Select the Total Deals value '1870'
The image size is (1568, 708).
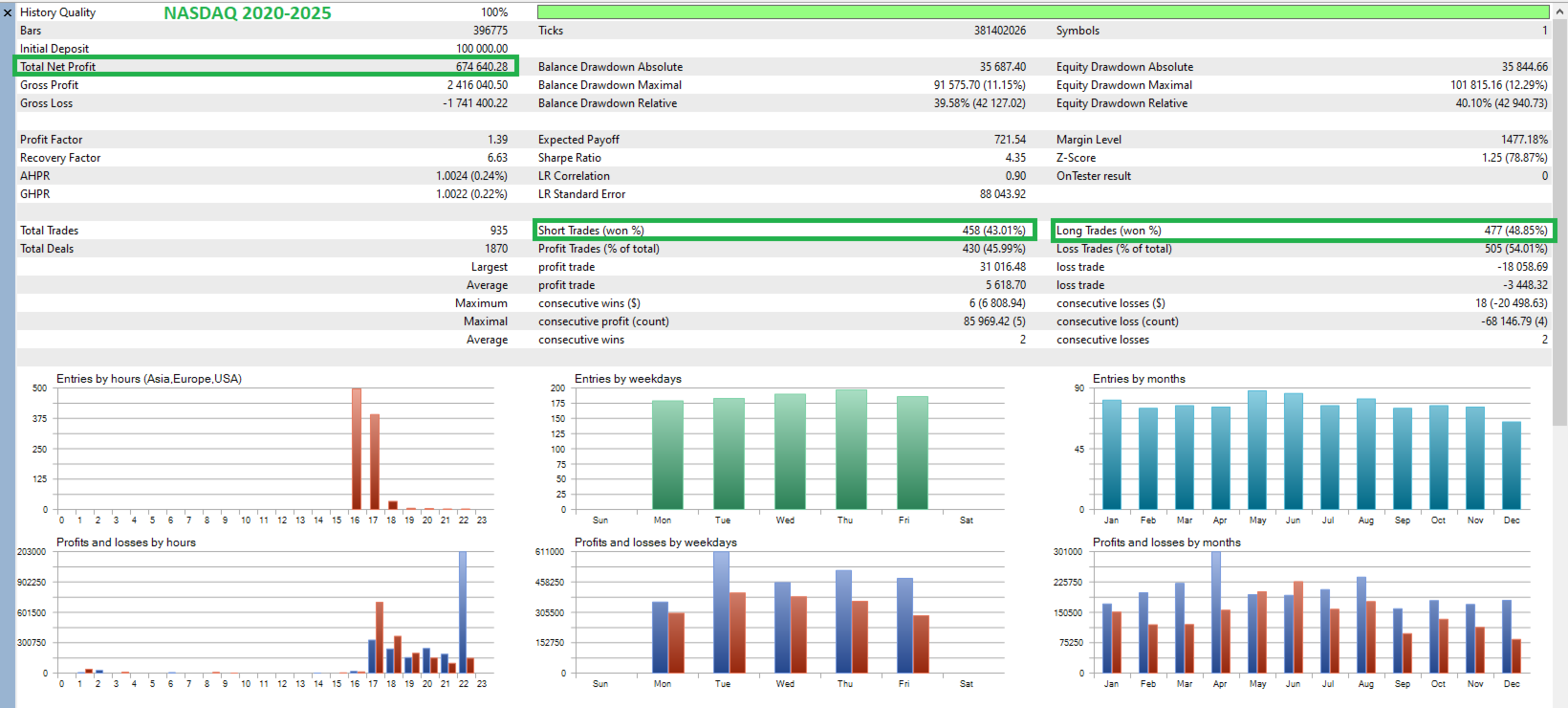tap(497, 249)
